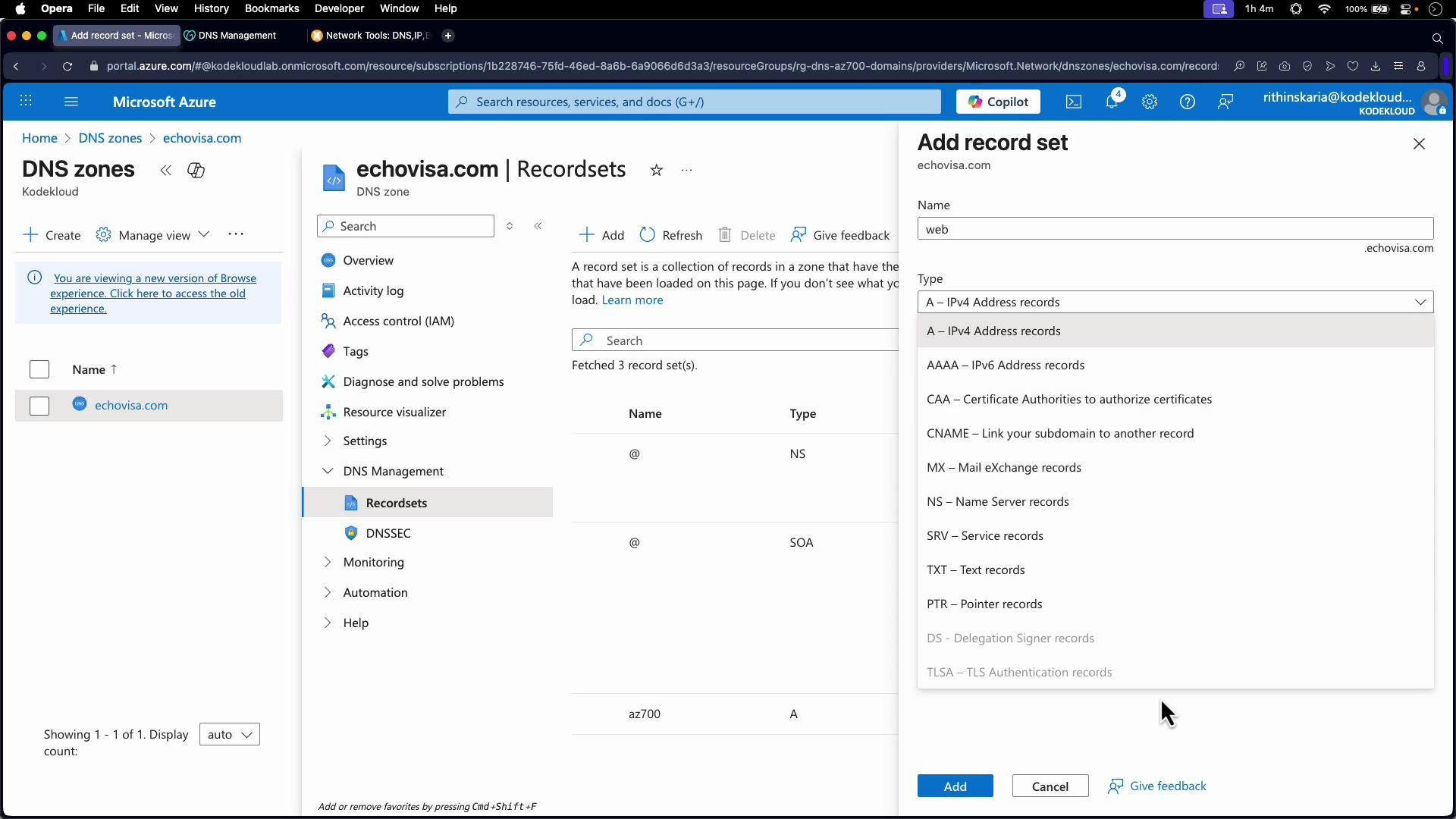Collapse the DNS zones panel with double chevron
The image size is (1456, 819).
click(165, 170)
